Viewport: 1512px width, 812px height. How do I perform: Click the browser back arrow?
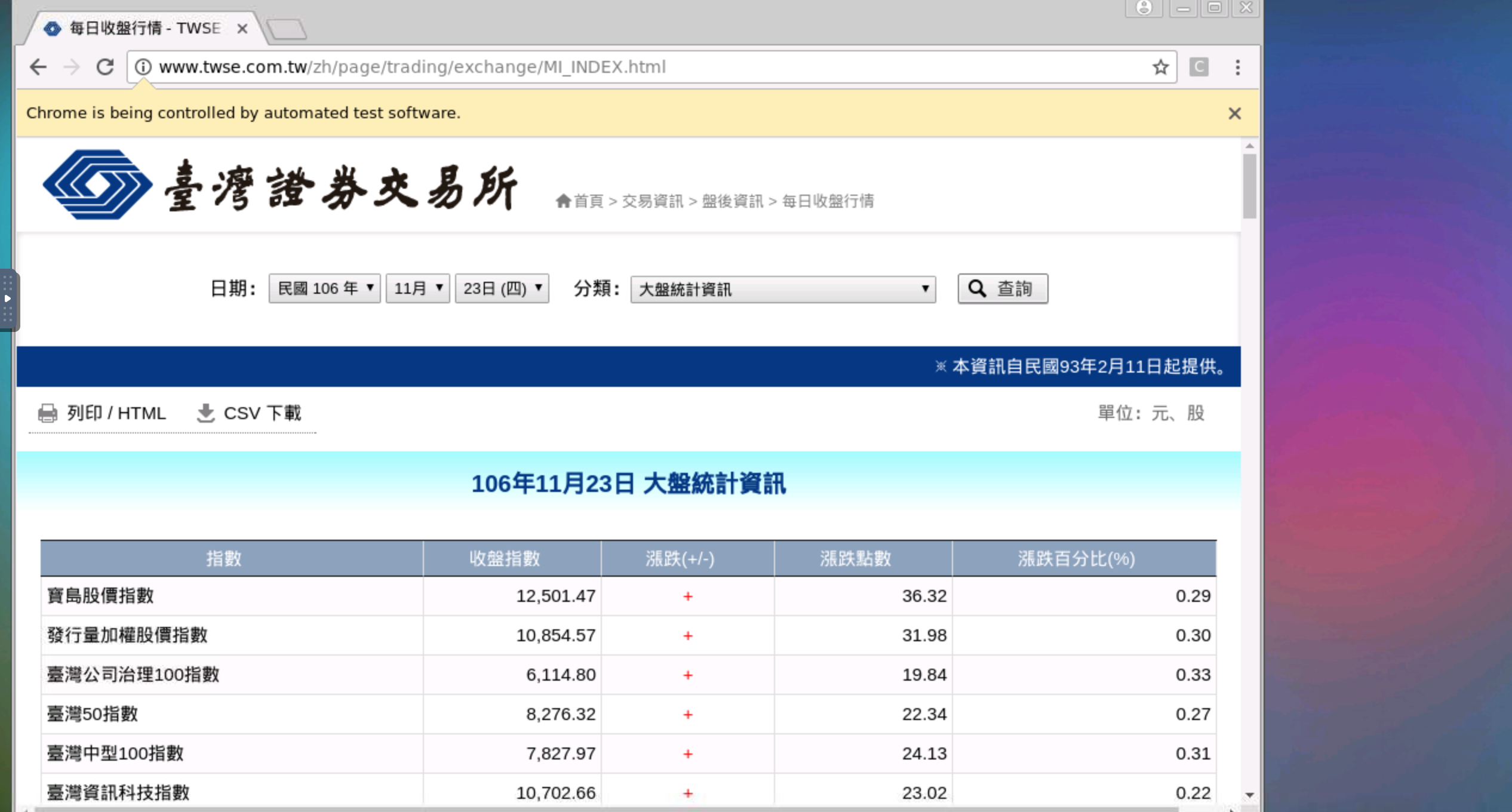pyautogui.click(x=38, y=67)
